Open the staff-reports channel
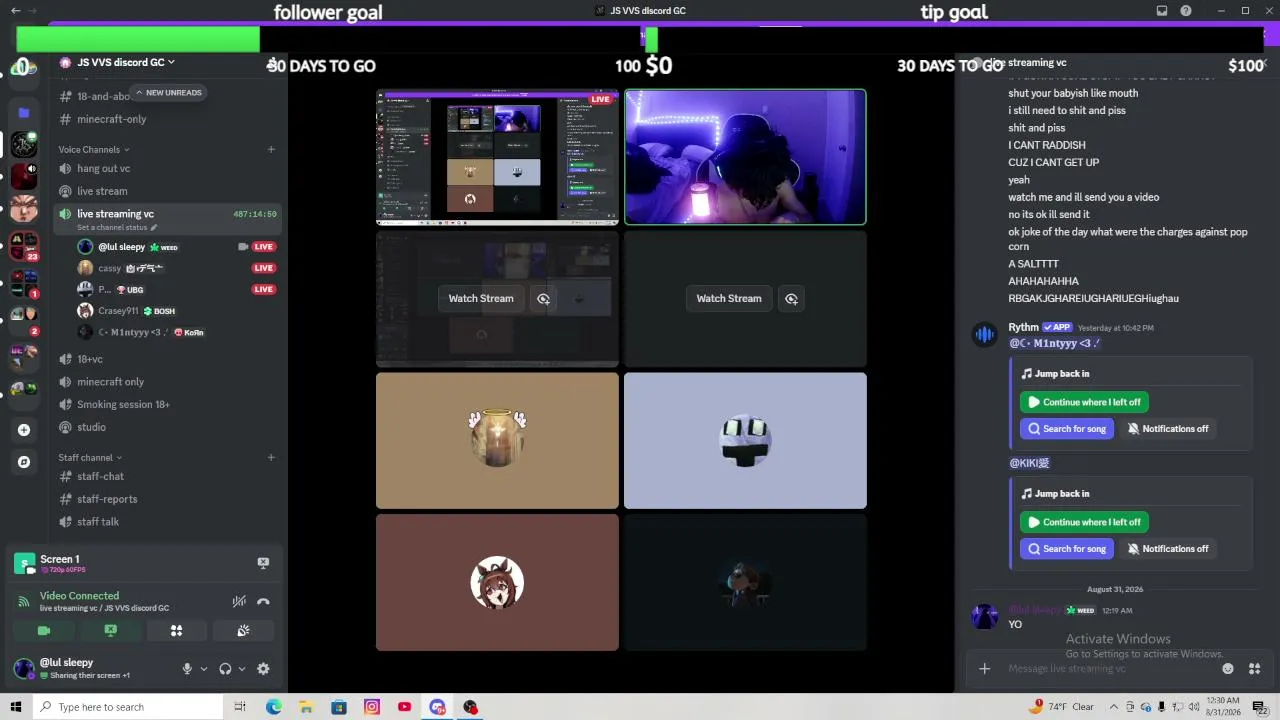 [x=107, y=499]
